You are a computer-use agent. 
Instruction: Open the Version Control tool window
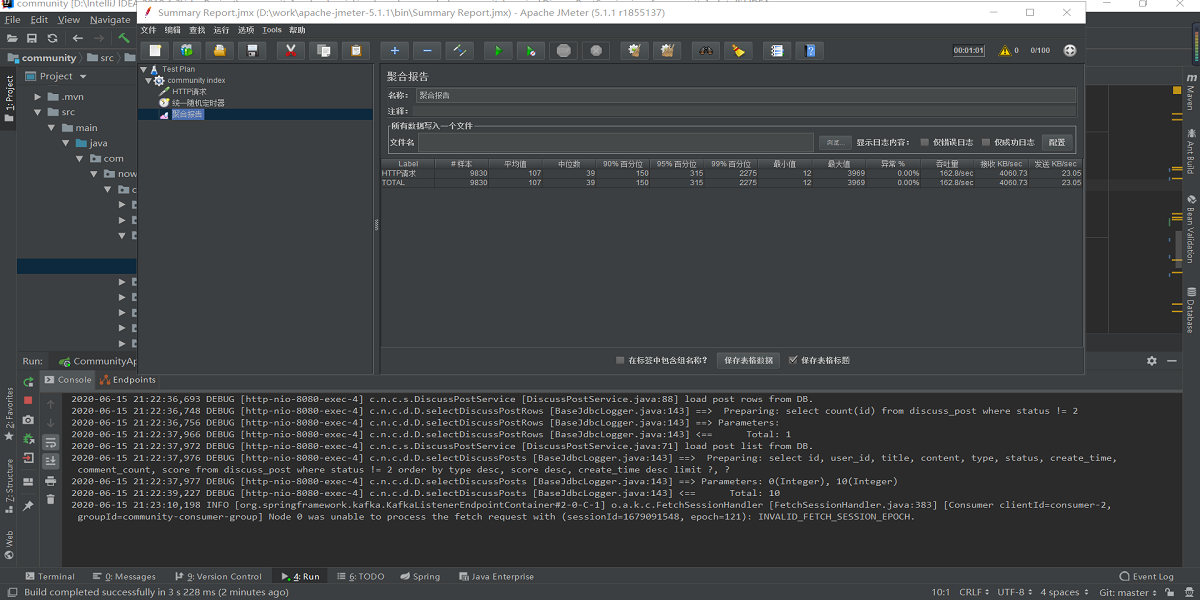point(218,576)
